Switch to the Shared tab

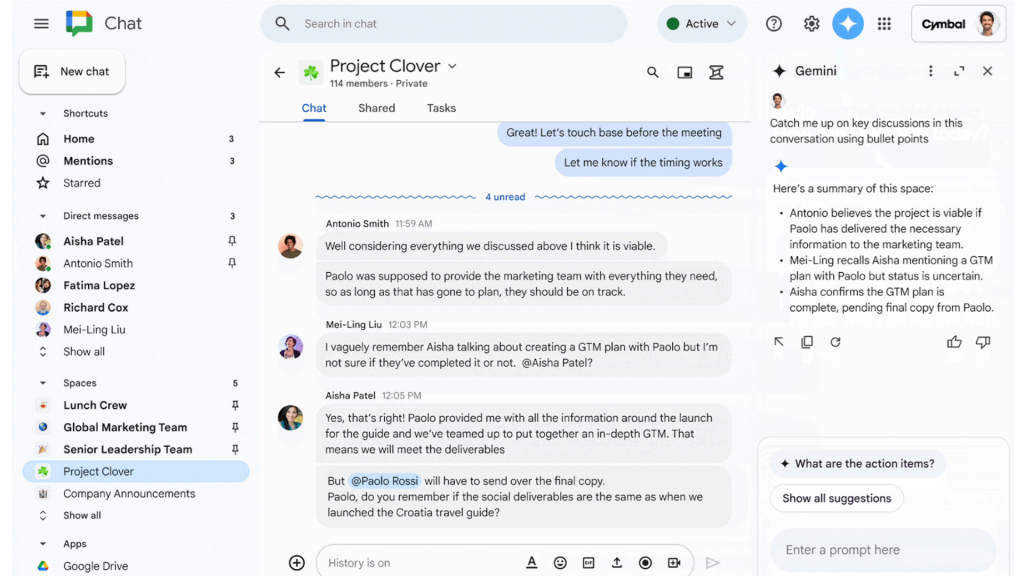[376, 108]
